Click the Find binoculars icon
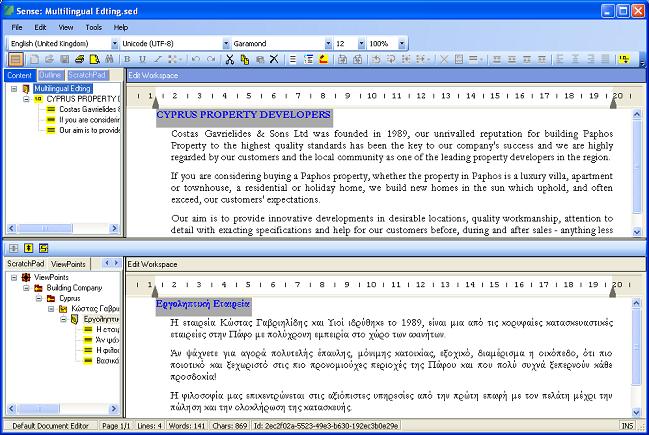649x435 pixels. click(109, 60)
